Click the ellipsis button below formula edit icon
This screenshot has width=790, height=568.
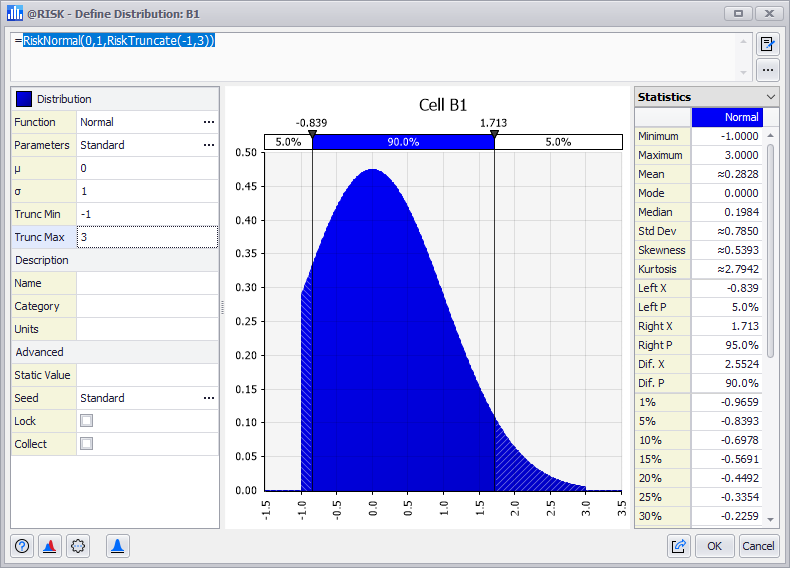coord(767,70)
